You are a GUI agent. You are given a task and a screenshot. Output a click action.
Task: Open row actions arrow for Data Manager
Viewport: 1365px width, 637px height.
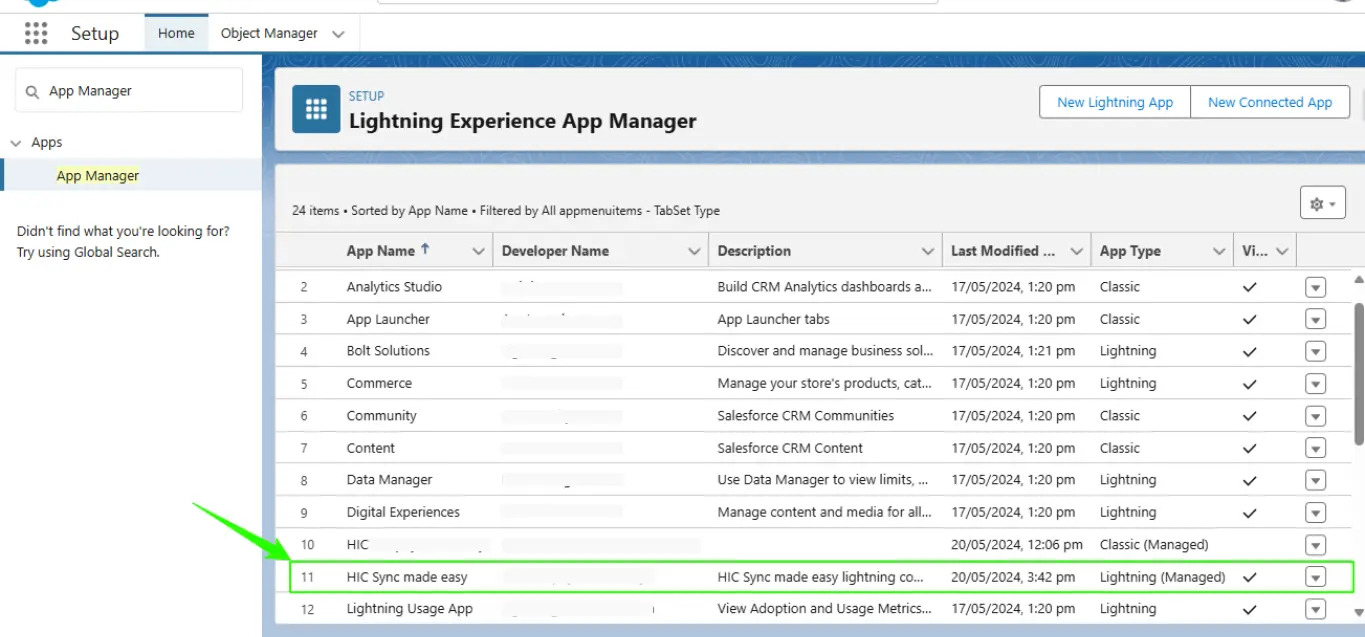1315,480
